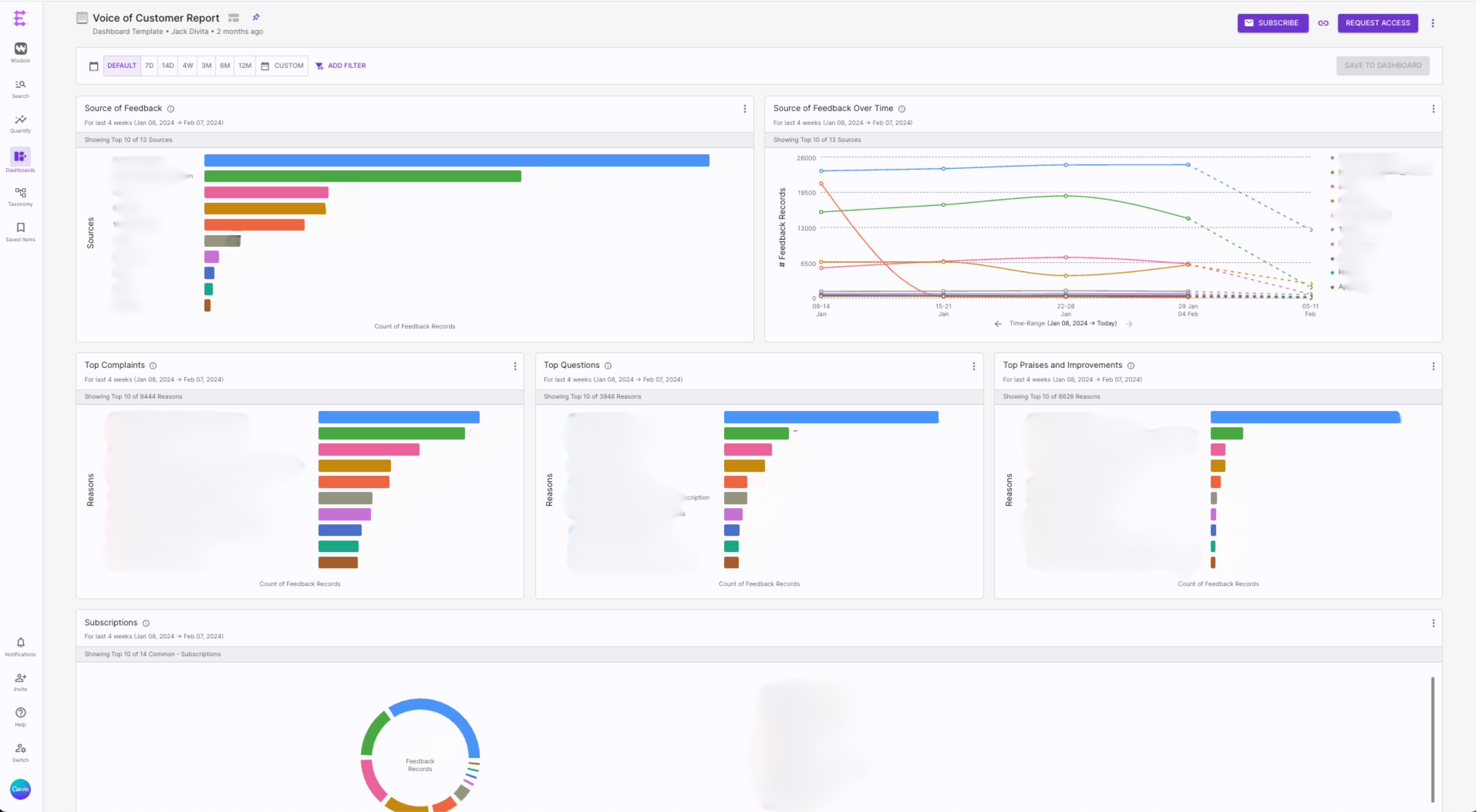Select the DEFAULT date range tab
The height and width of the screenshot is (812, 1477).
pos(122,66)
